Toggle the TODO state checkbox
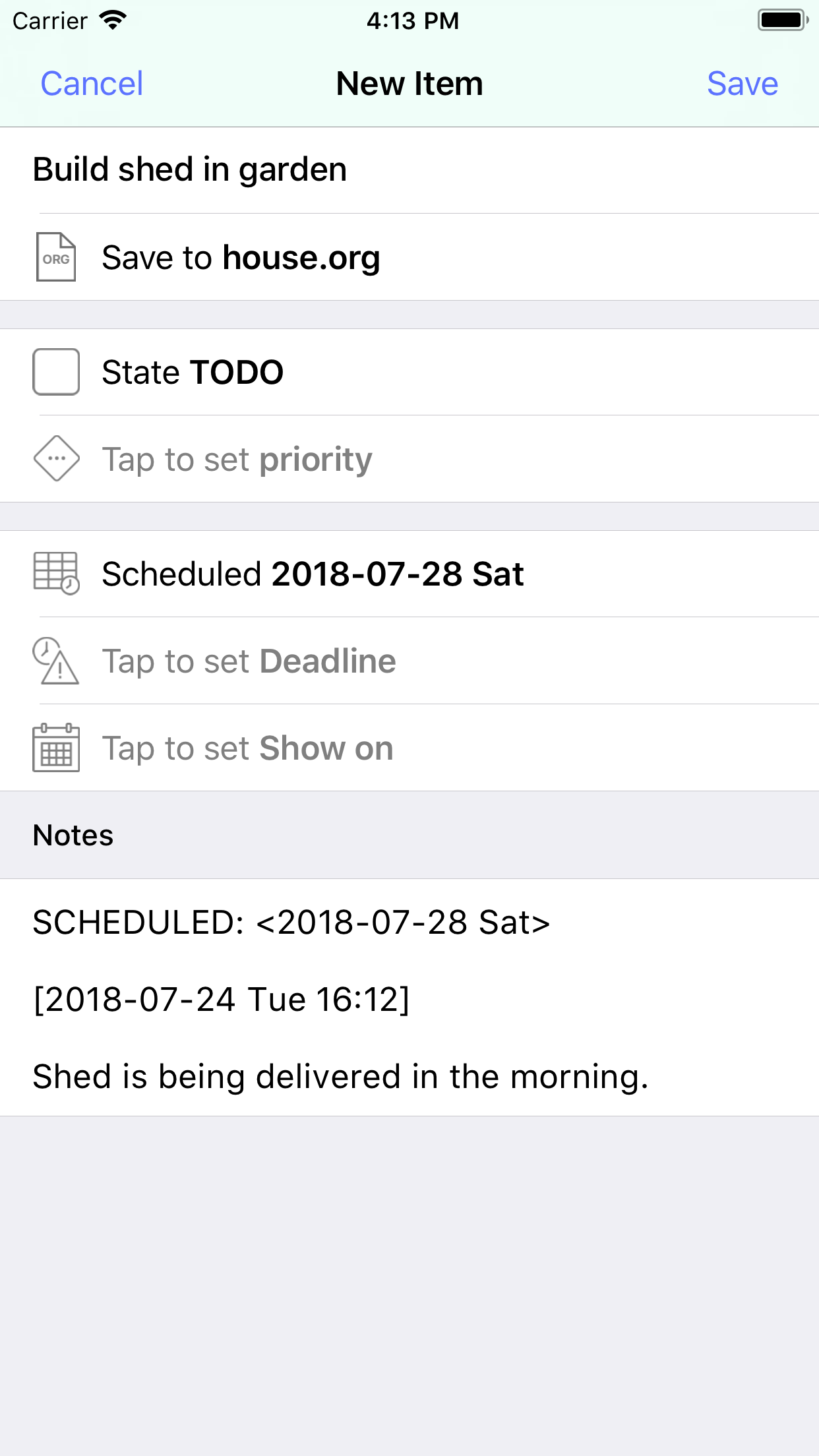This screenshot has height=1456, width=819. click(x=56, y=372)
